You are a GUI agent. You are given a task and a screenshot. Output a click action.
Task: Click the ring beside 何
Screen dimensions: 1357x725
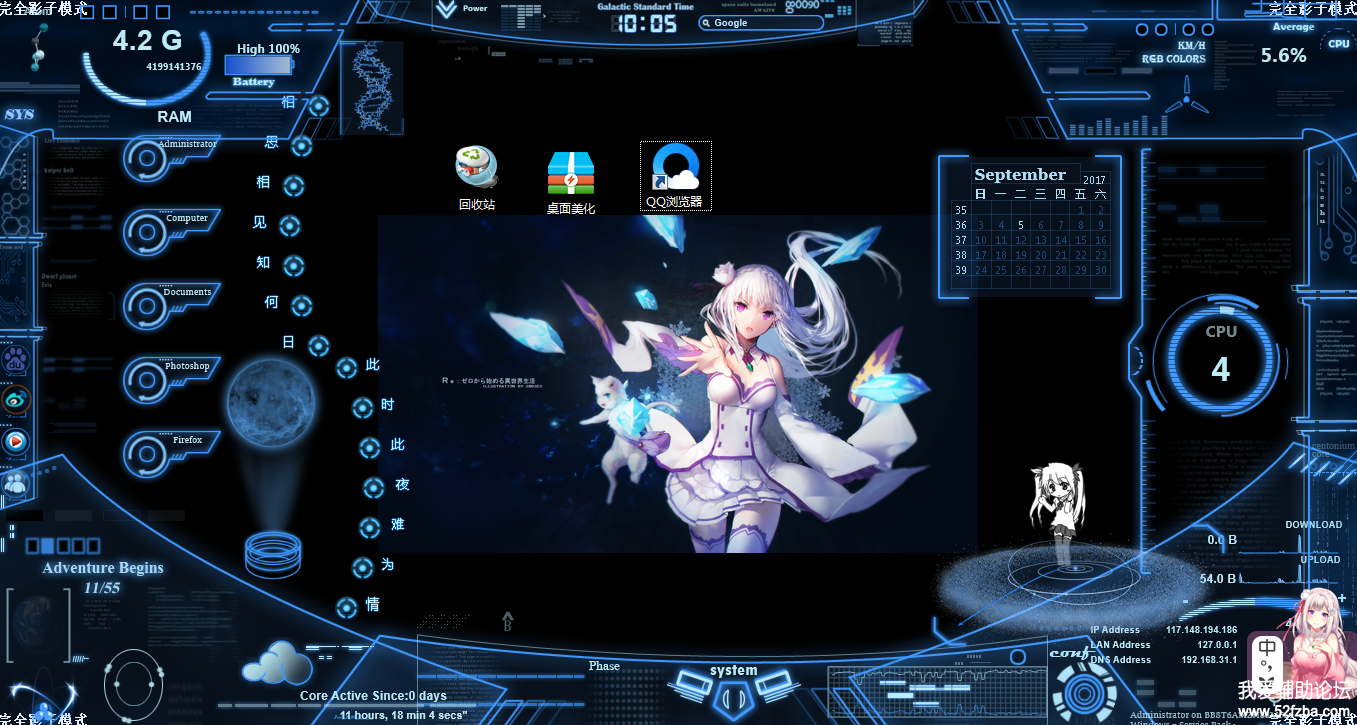(x=301, y=306)
